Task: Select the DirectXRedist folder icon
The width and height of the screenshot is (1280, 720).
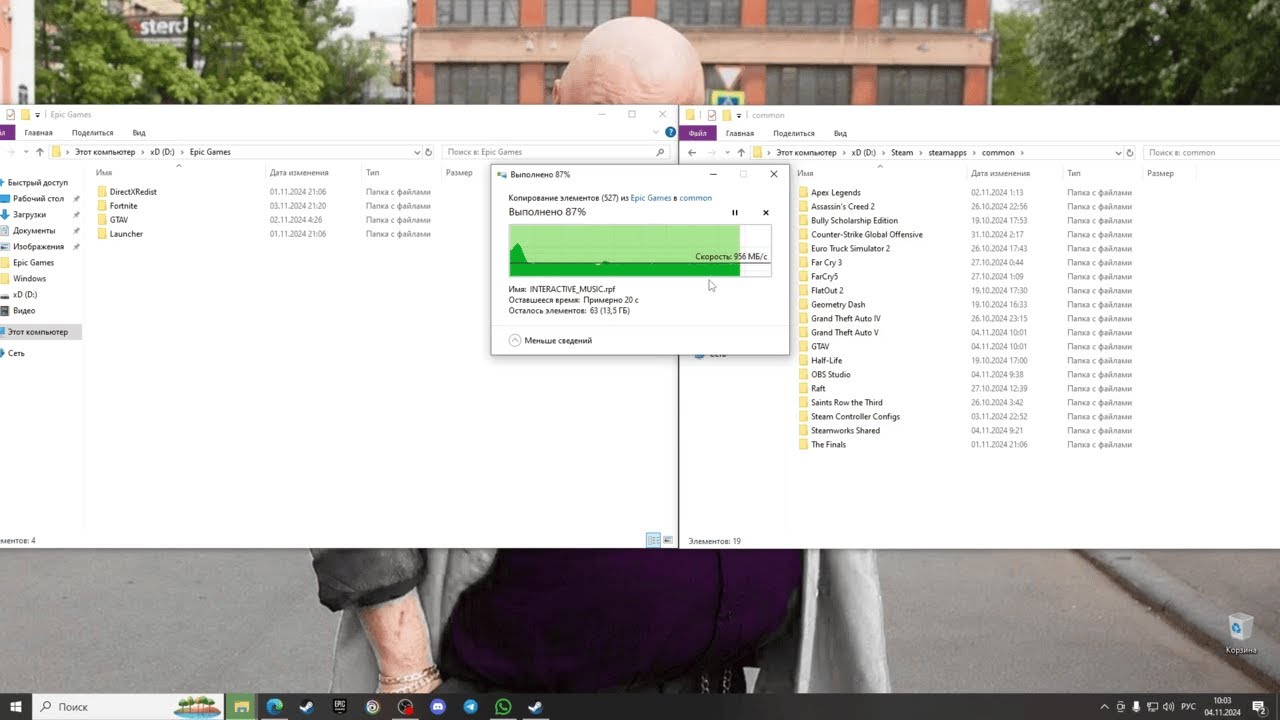Action: point(102,192)
